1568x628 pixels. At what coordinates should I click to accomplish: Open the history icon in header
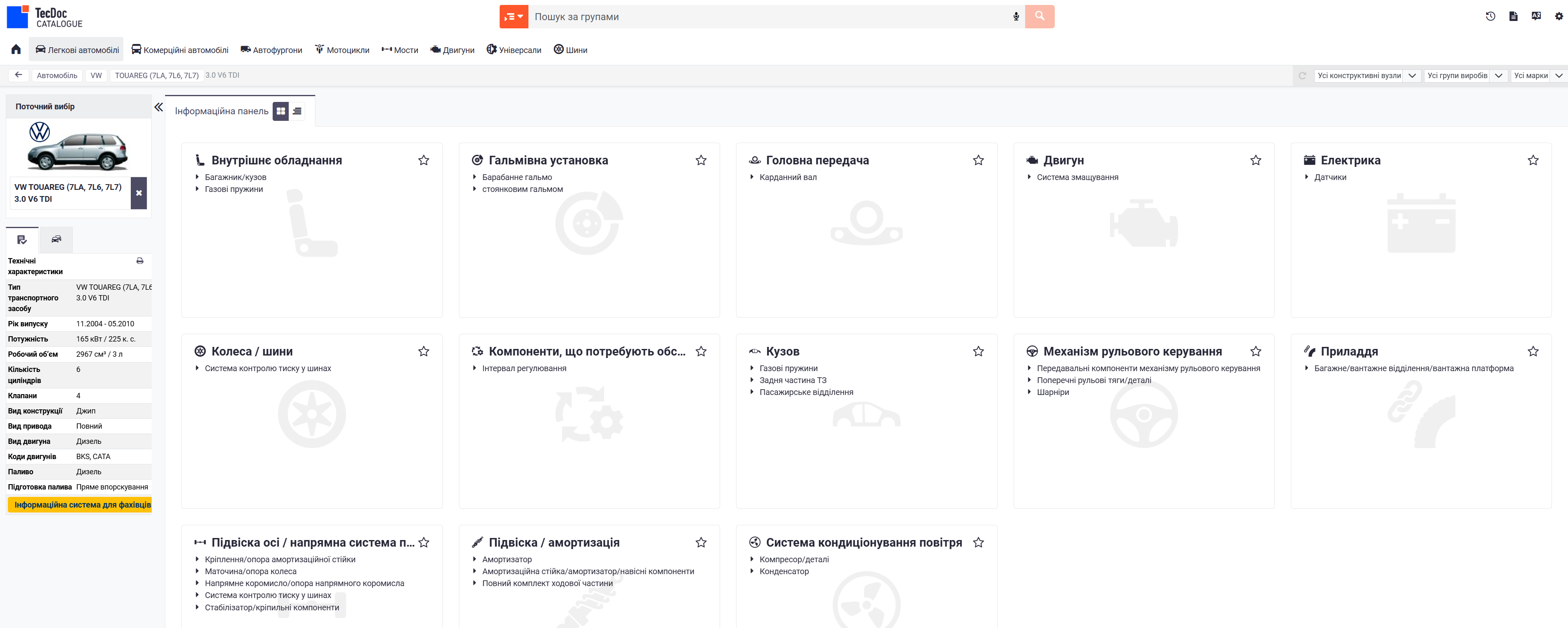1491,16
